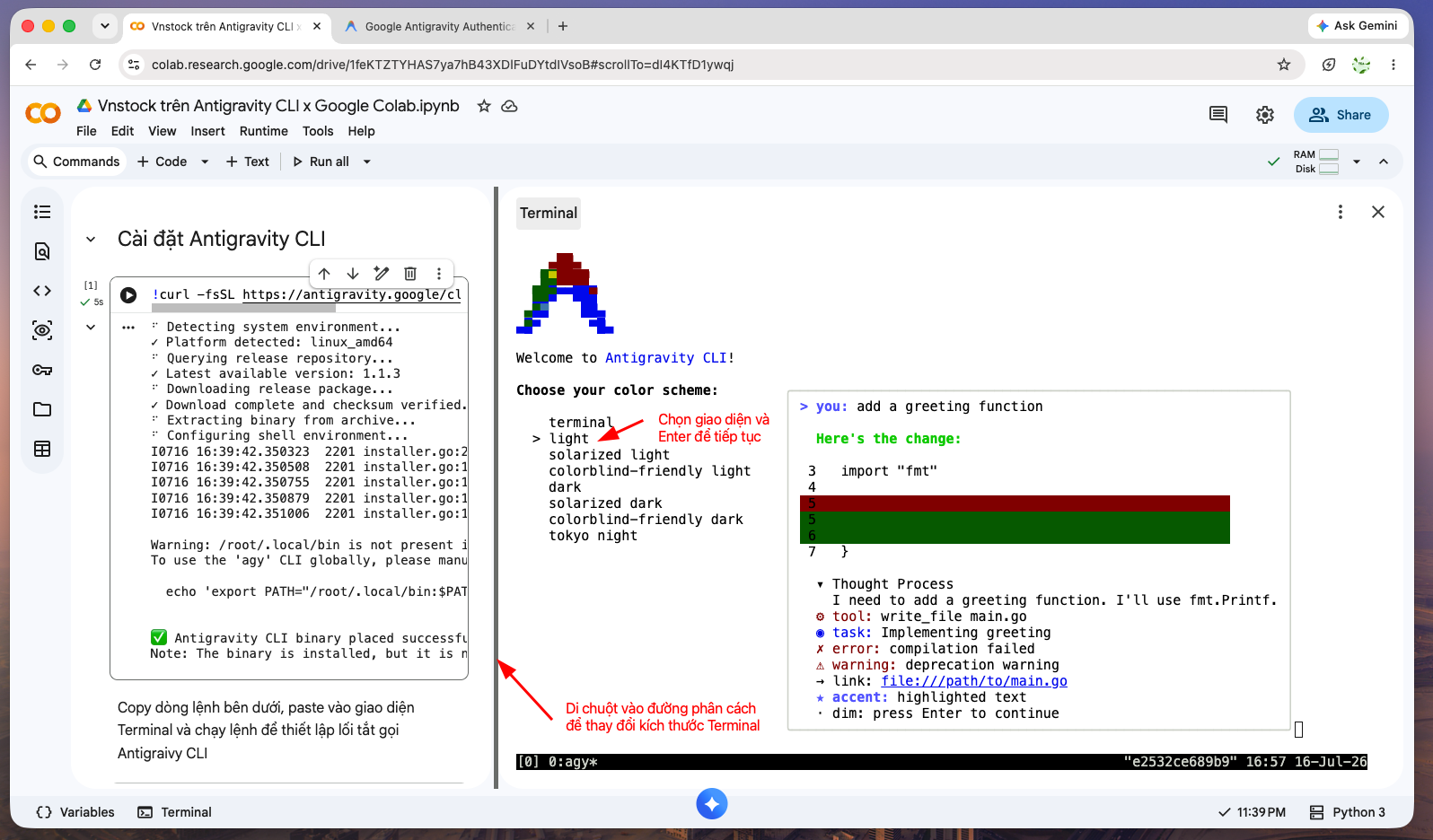Open more cell actions menu
The image size is (1433, 840).
439,274
